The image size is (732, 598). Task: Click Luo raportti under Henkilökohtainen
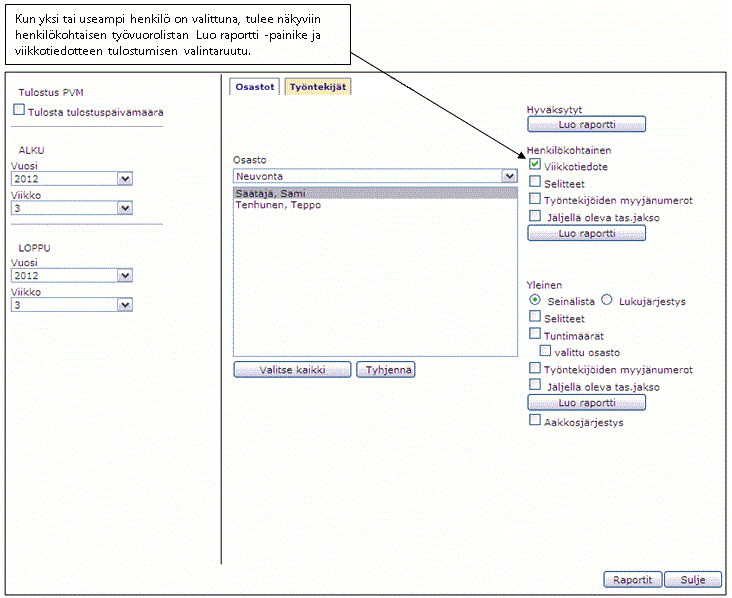(x=586, y=233)
